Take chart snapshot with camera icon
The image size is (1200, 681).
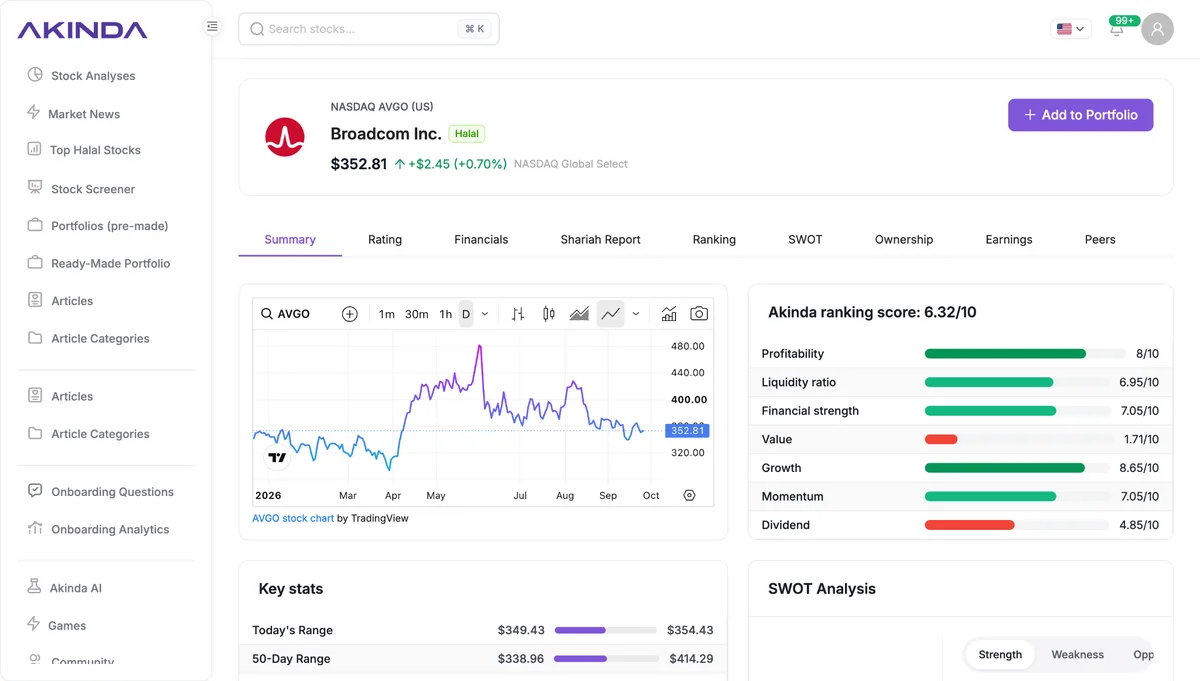[699, 314]
